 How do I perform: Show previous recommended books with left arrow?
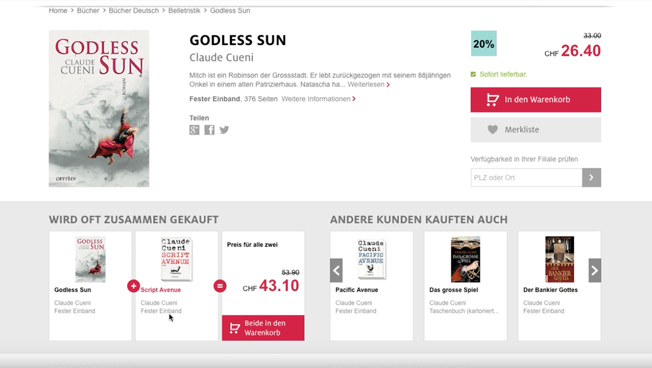coord(336,270)
